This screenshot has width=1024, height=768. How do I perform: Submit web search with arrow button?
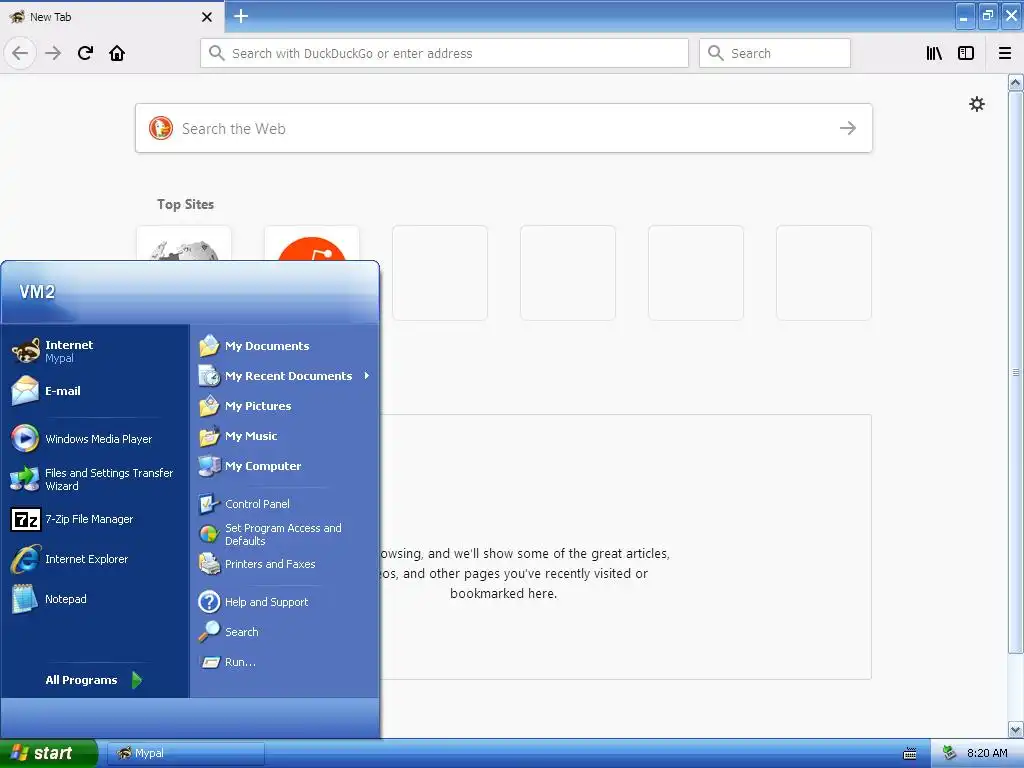848,128
